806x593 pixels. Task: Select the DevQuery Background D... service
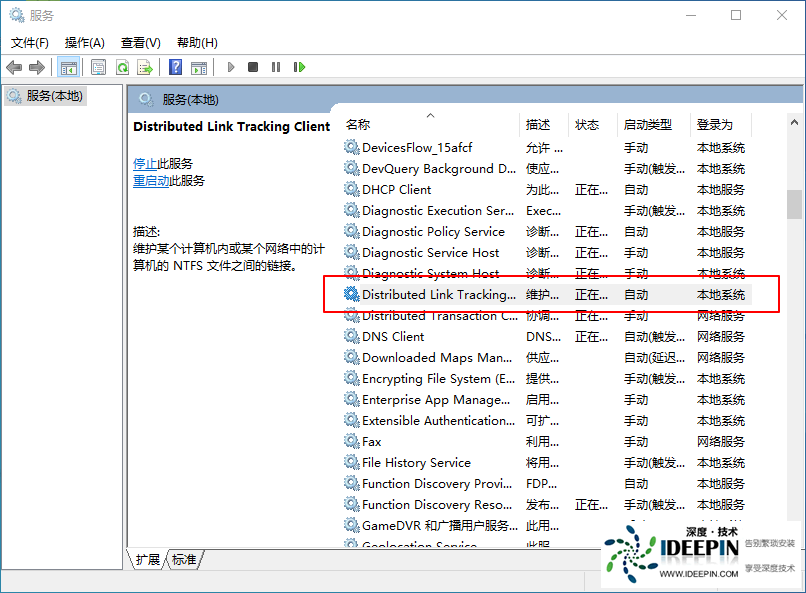click(x=547, y=169)
